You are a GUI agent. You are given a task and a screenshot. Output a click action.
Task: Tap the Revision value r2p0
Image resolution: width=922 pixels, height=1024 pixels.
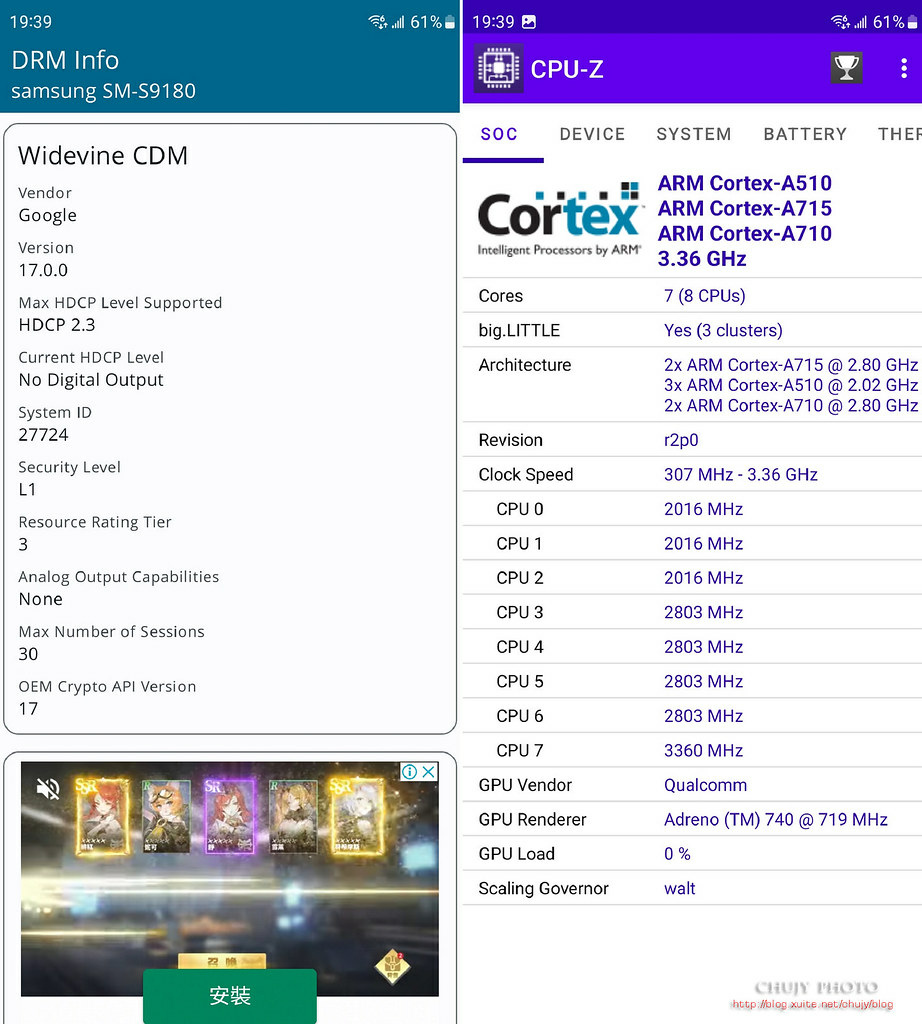pyautogui.click(x=681, y=440)
